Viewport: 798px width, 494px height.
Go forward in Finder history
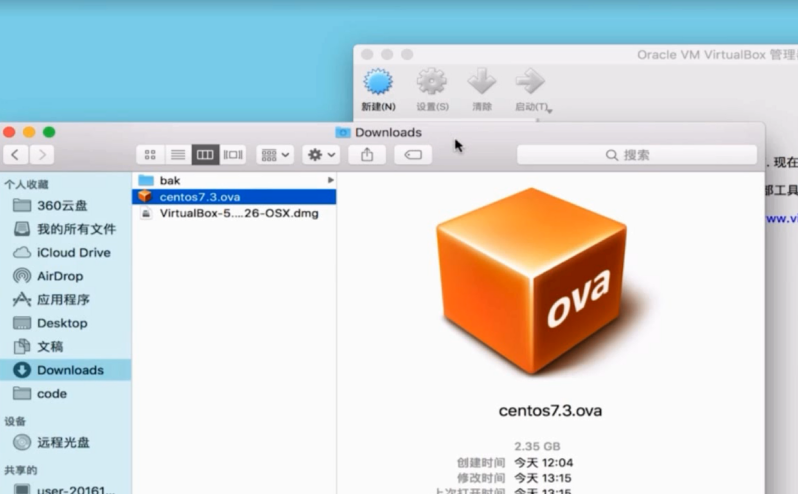[42, 155]
